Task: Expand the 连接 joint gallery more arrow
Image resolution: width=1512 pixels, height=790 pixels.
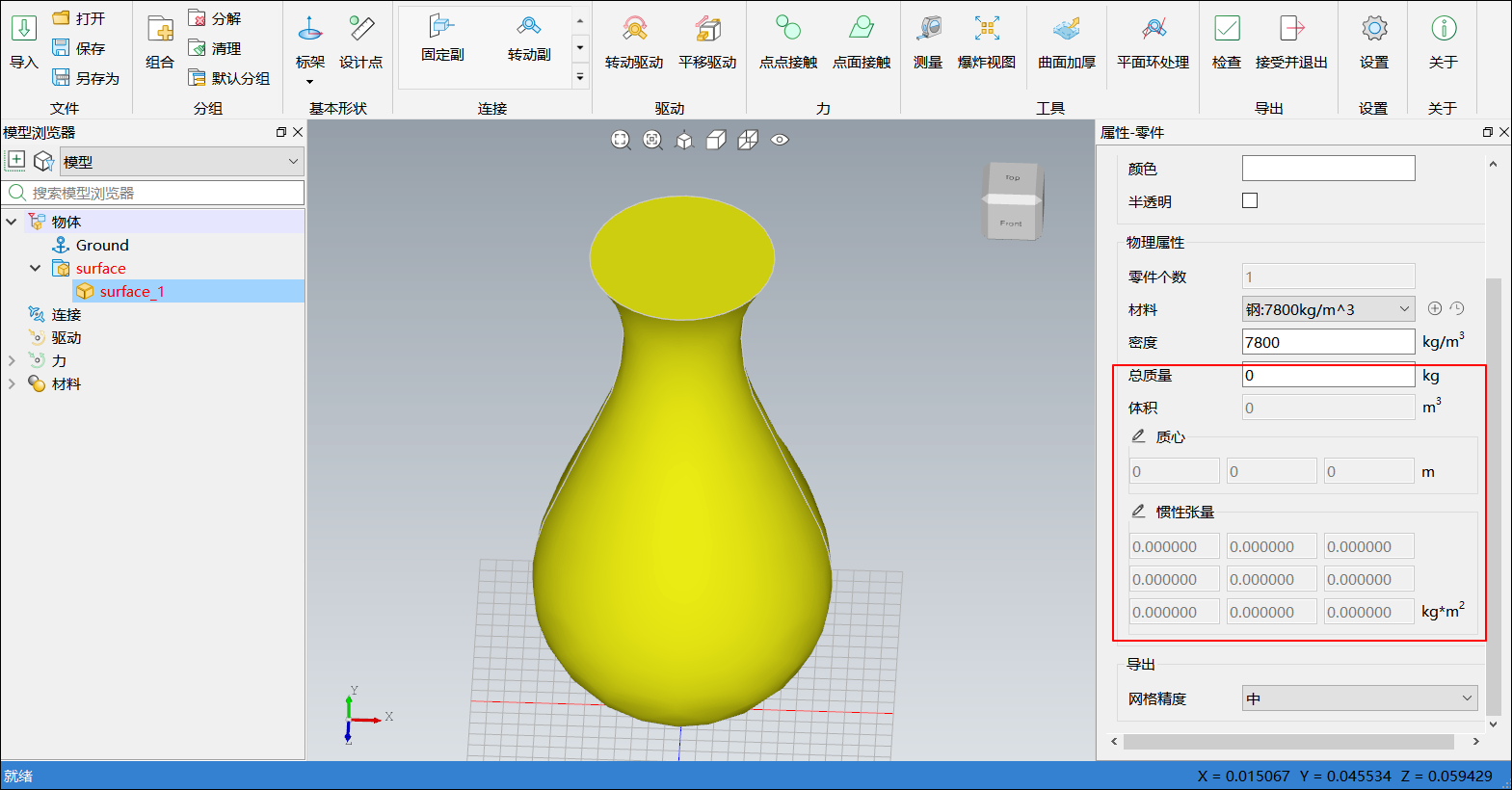Action: (580, 76)
